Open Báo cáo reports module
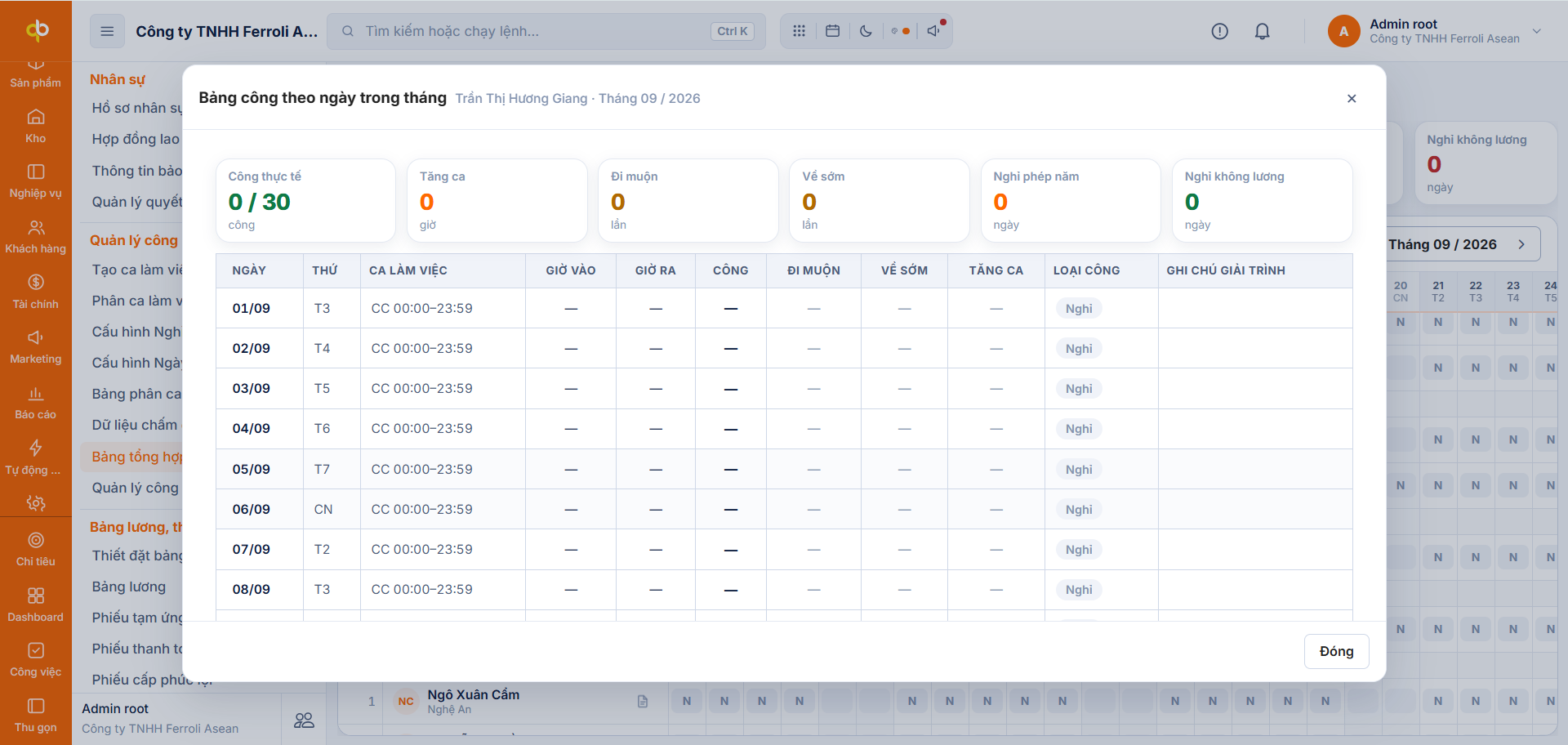The image size is (1568, 745). pyautogui.click(x=36, y=403)
